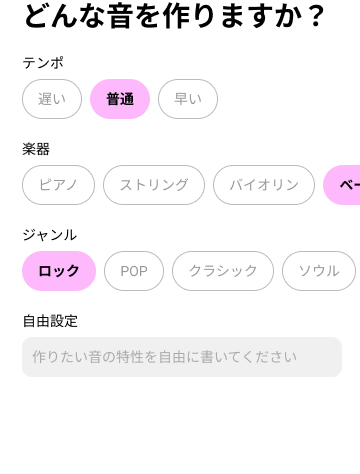Image resolution: width=360 pixels, height=474 pixels.
Task: Turn off the selected ロック genre
Action: point(59,271)
